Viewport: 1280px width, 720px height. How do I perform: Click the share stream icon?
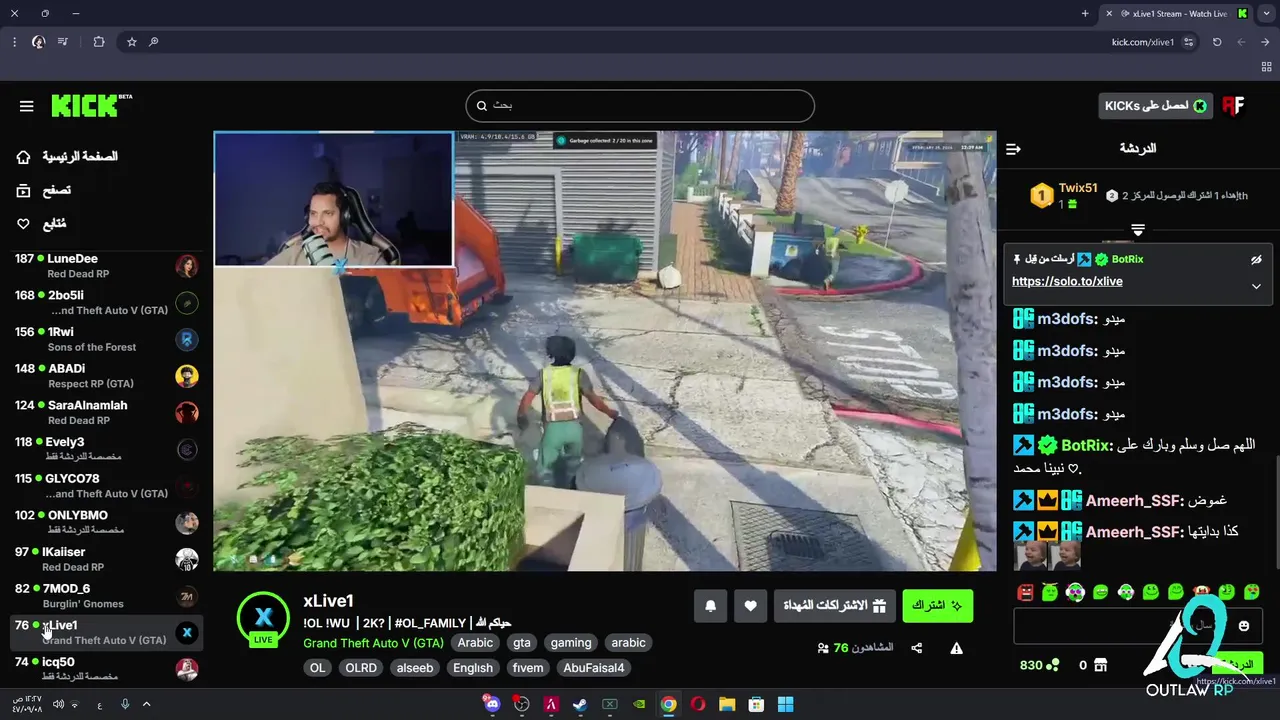tap(917, 649)
